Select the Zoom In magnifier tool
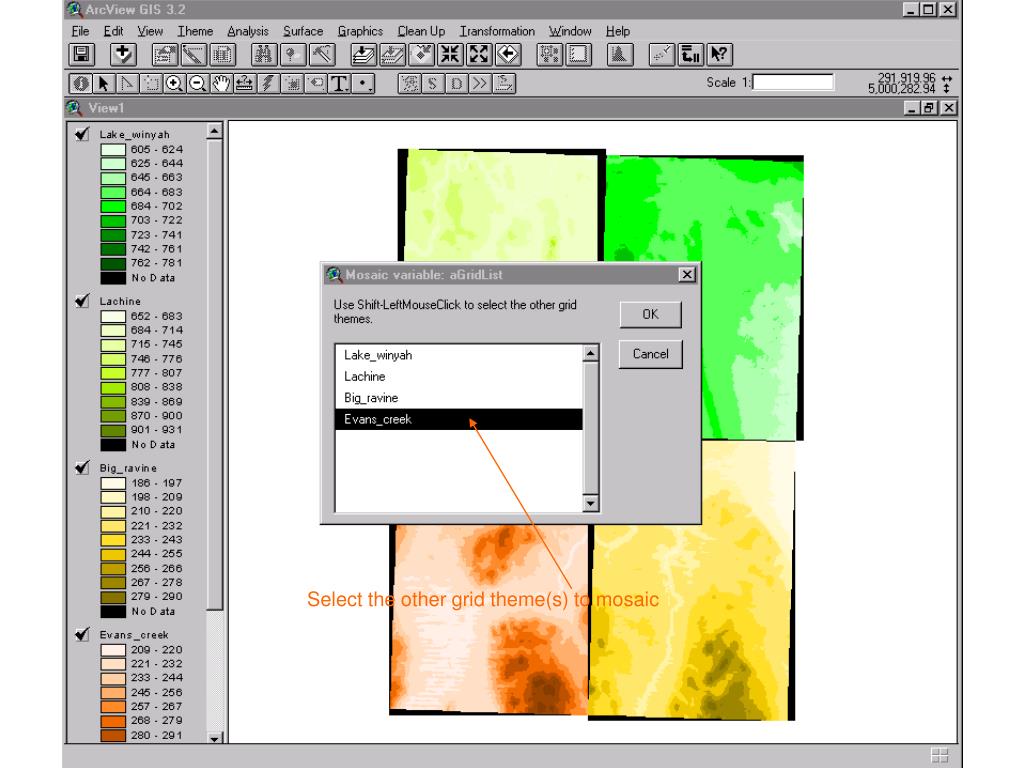Image resolution: width=1024 pixels, height=768 pixels. pos(174,84)
